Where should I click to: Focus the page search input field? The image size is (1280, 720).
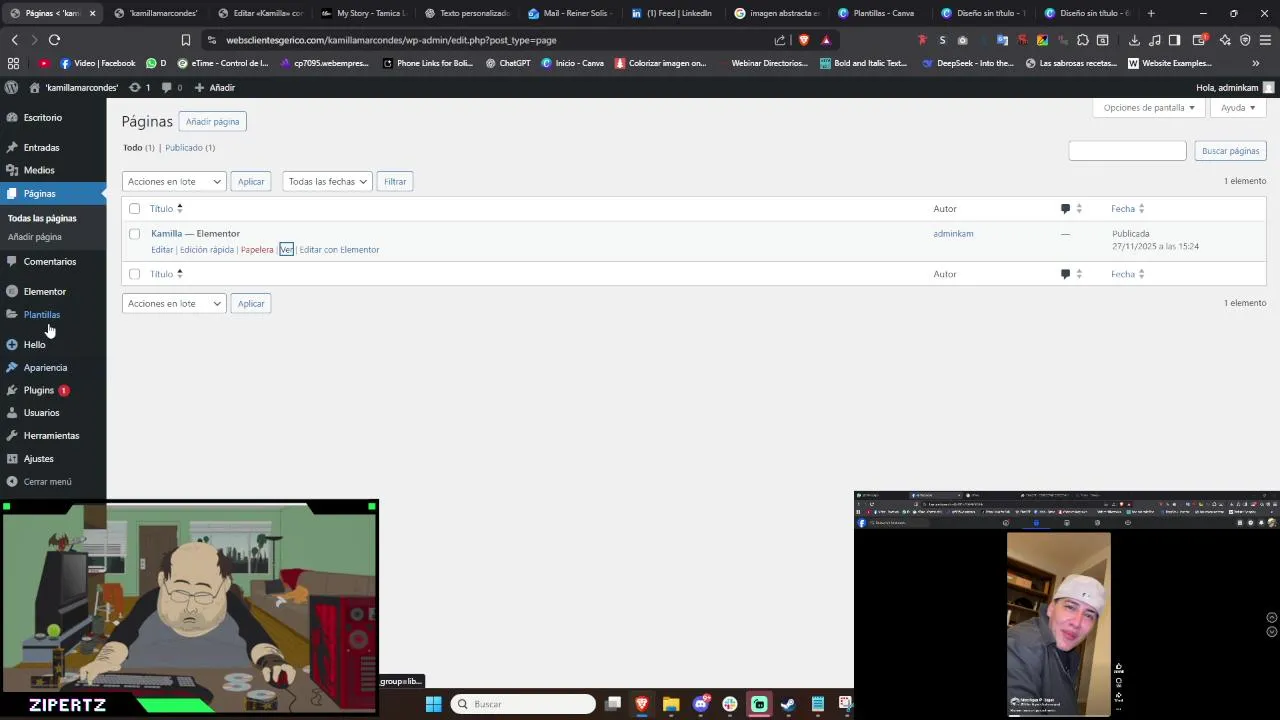1127,150
